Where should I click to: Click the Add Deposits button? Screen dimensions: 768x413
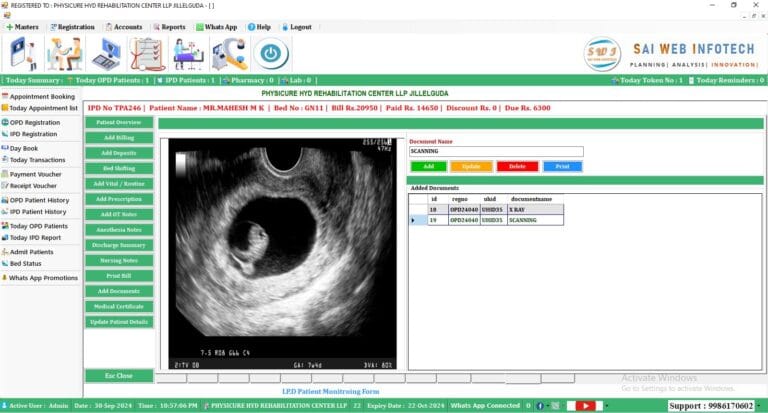tap(119, 153)
